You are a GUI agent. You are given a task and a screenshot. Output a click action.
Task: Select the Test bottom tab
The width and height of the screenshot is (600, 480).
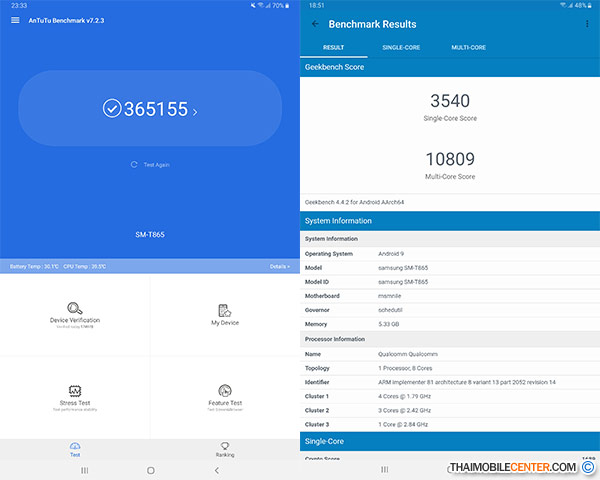click(x=75, y=450)
